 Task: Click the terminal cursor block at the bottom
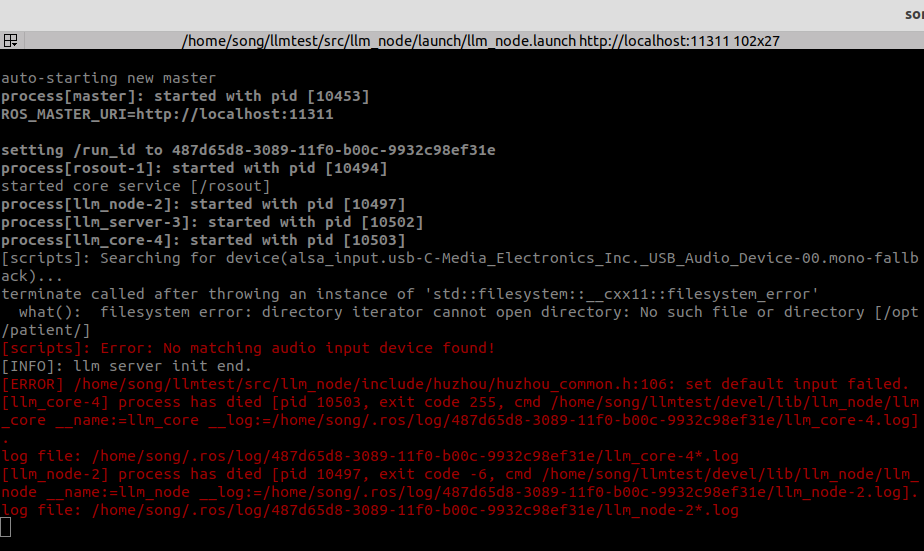tap(6, 528)
